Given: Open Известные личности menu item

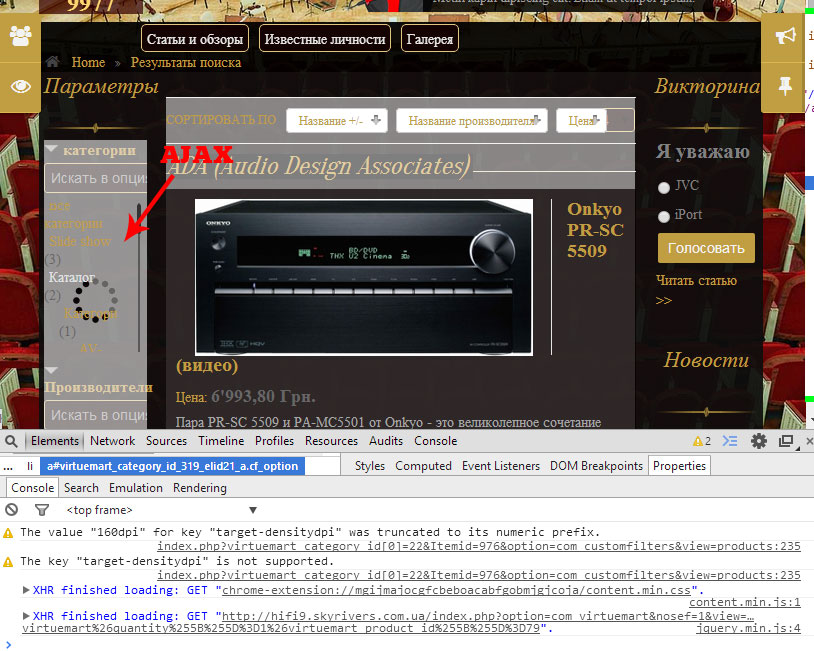Looking at the screenshot, I should point(324,39).
